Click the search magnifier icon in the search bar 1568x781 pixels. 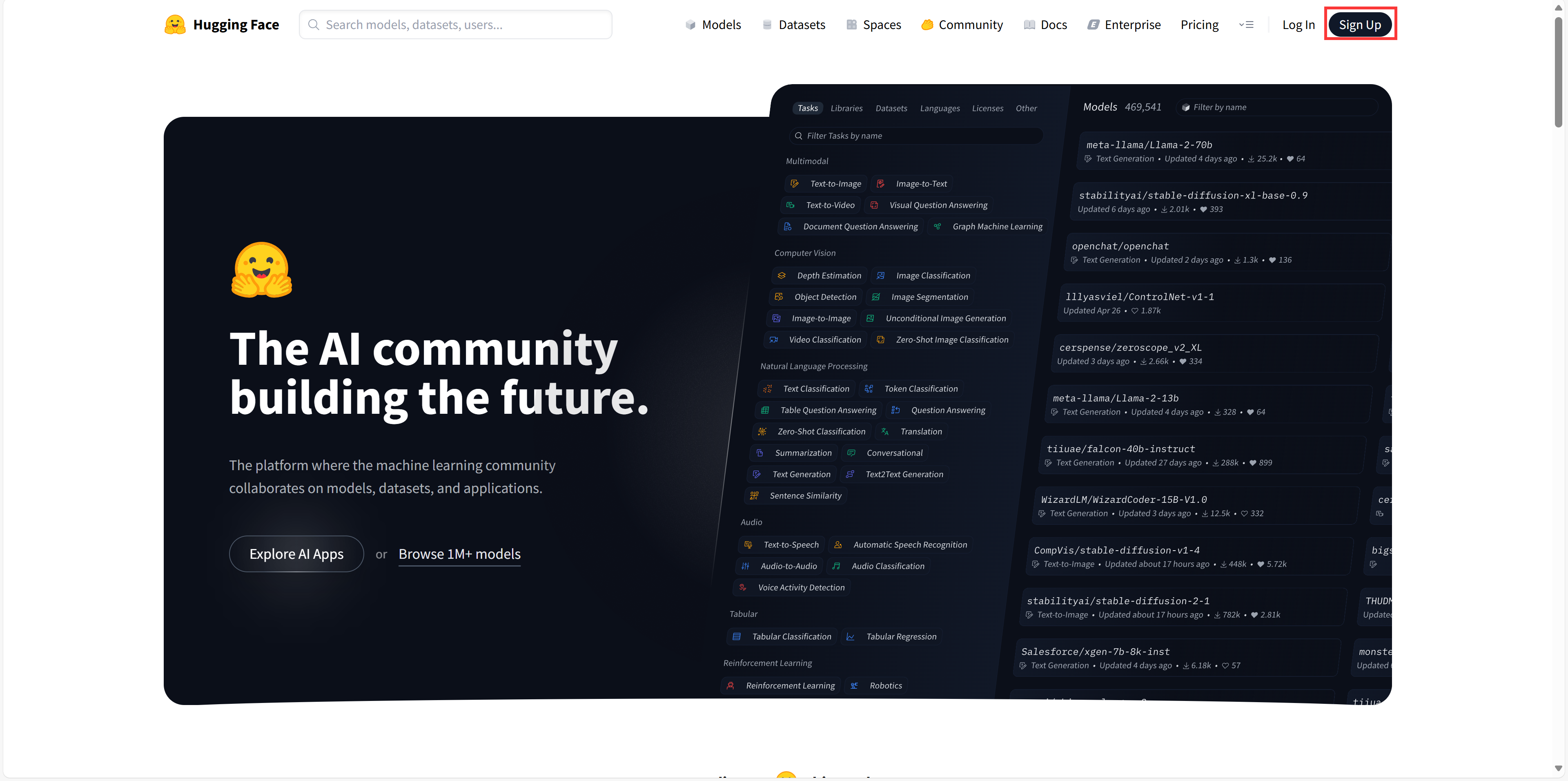314,25
